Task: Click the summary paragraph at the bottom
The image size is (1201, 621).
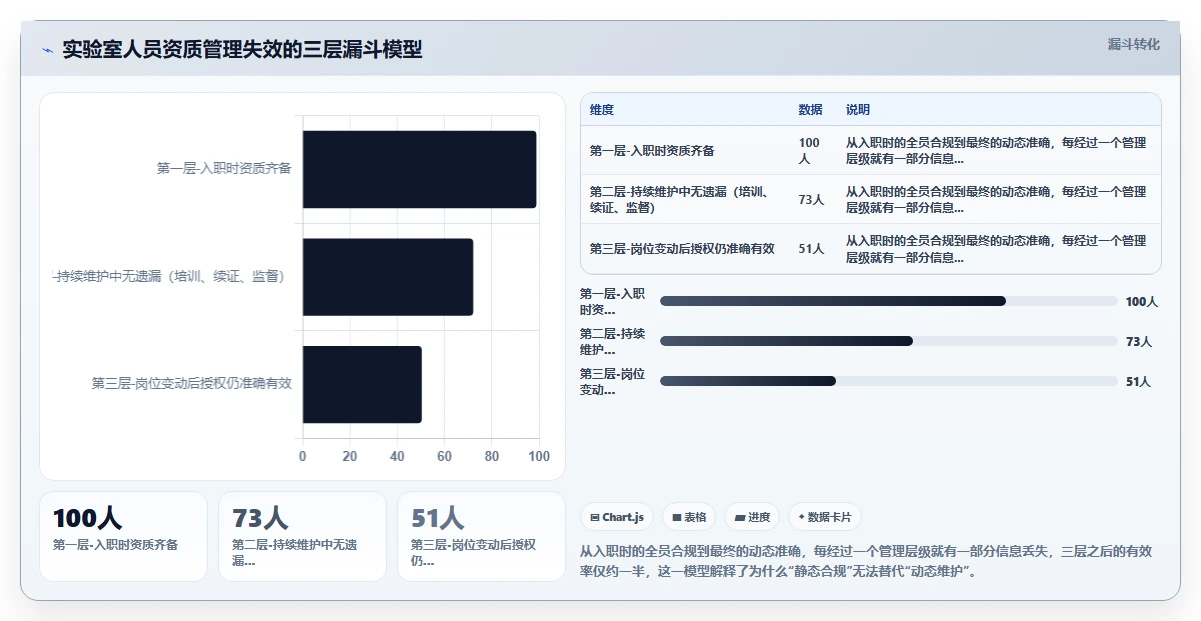Action: click(867, 561)
